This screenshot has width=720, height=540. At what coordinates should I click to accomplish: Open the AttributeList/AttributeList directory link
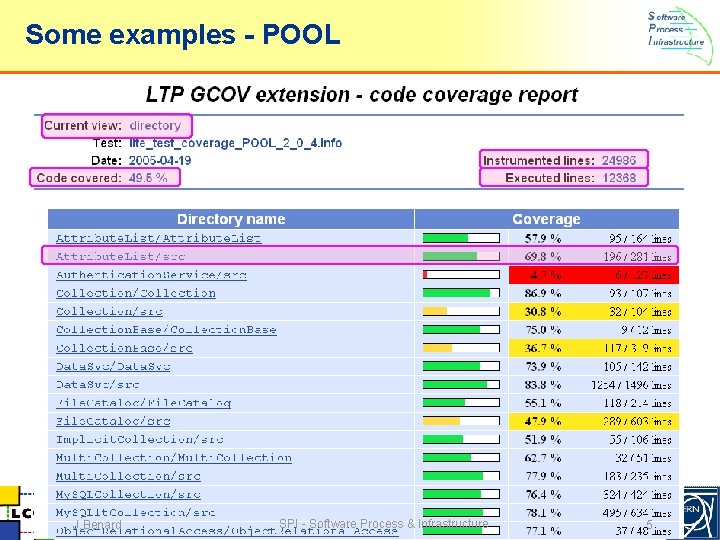click(x=158, y=238)
